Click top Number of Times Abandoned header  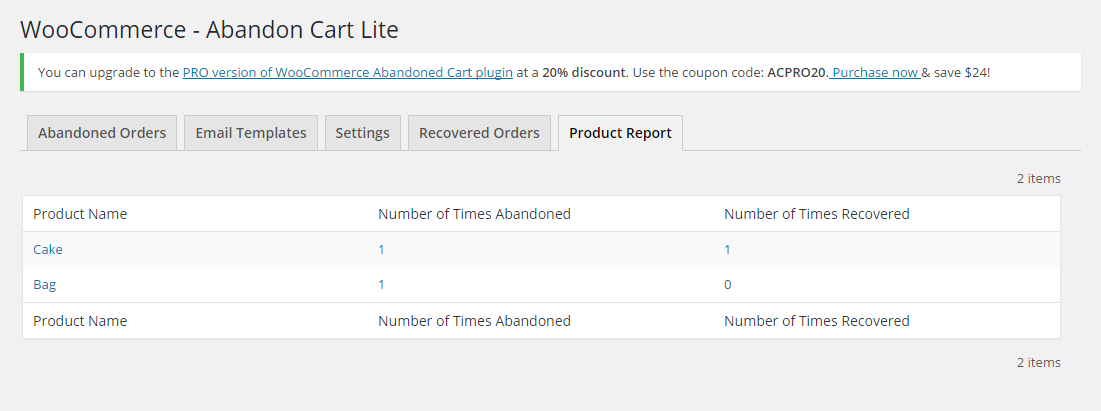pos(474,214)
